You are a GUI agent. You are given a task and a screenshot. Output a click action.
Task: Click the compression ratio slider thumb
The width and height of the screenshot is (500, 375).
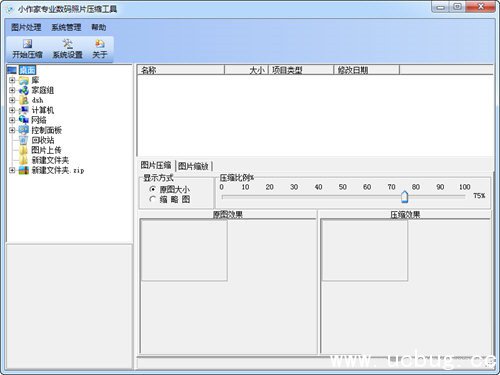point(404,197)
